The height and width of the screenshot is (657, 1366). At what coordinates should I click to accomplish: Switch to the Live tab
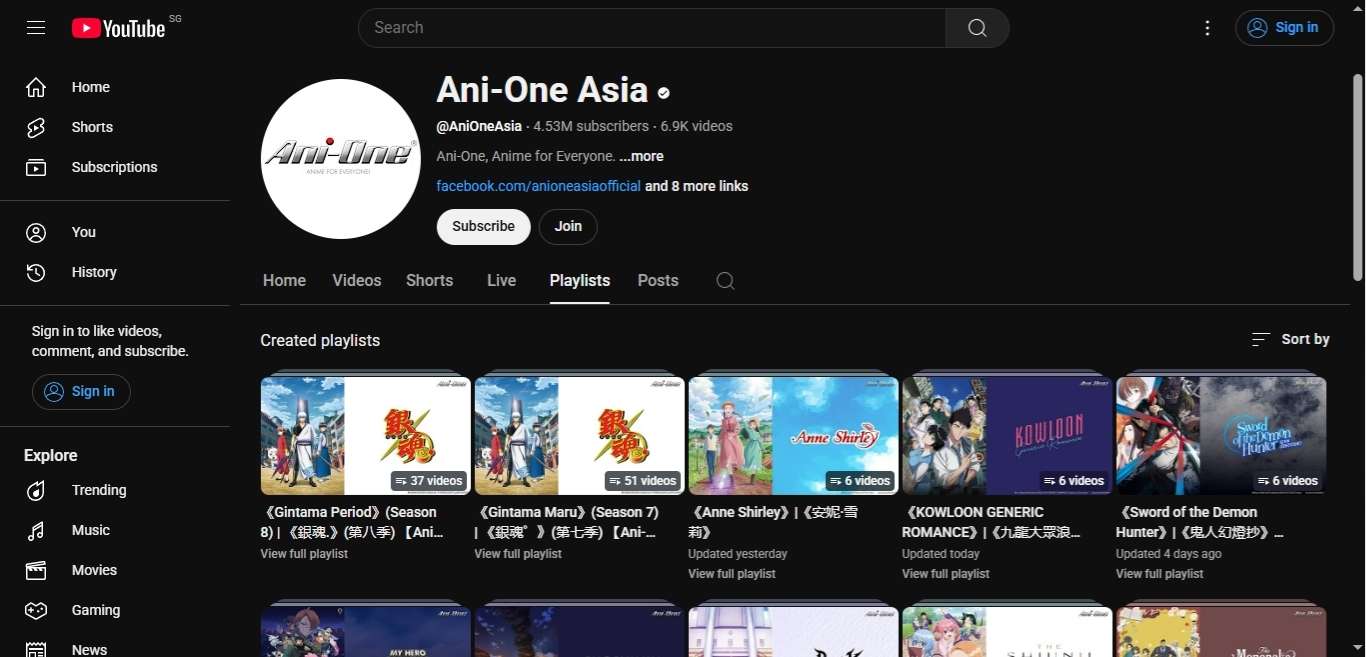501,281
